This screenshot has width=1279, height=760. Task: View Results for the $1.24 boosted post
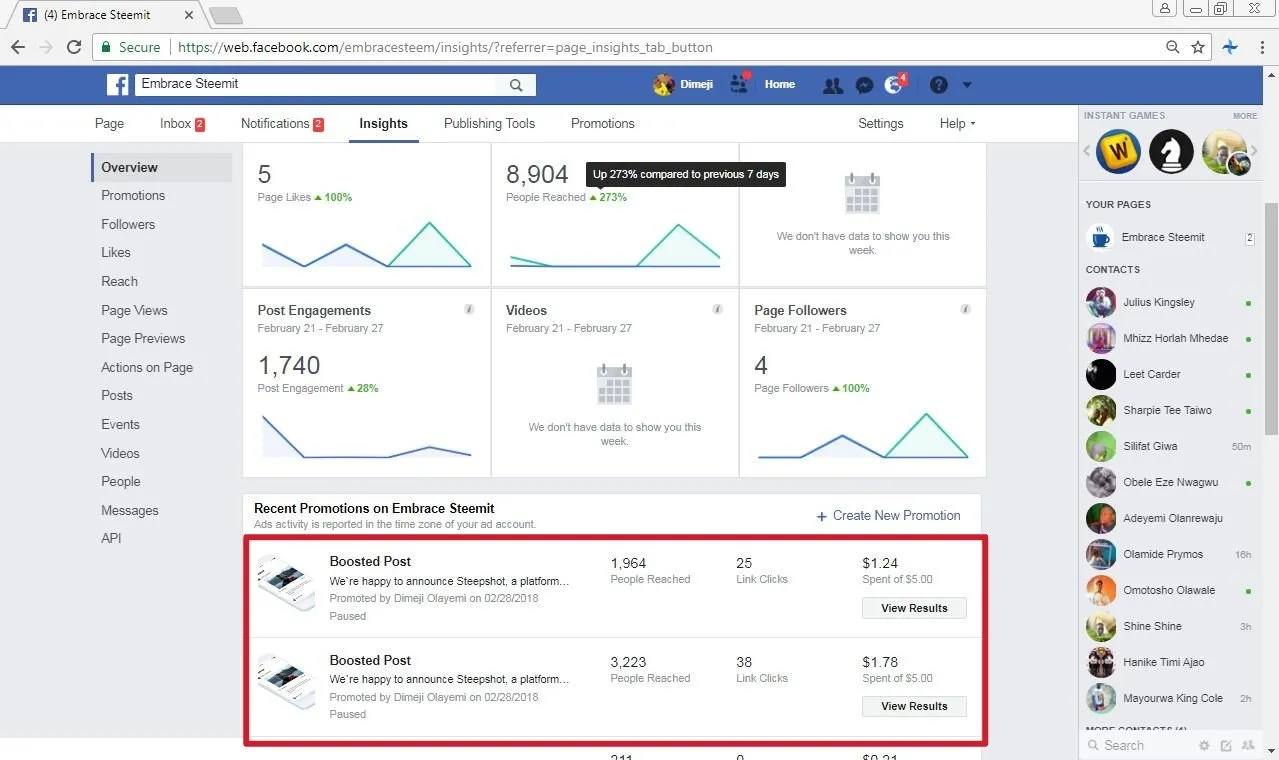click(914, 608)
